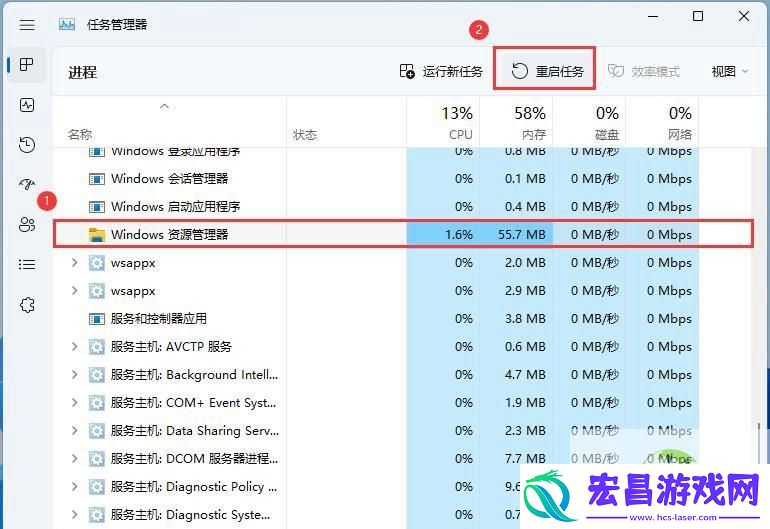Open the Users sidebar tab
Screen dimensions: 770x529
pos(27,224)
